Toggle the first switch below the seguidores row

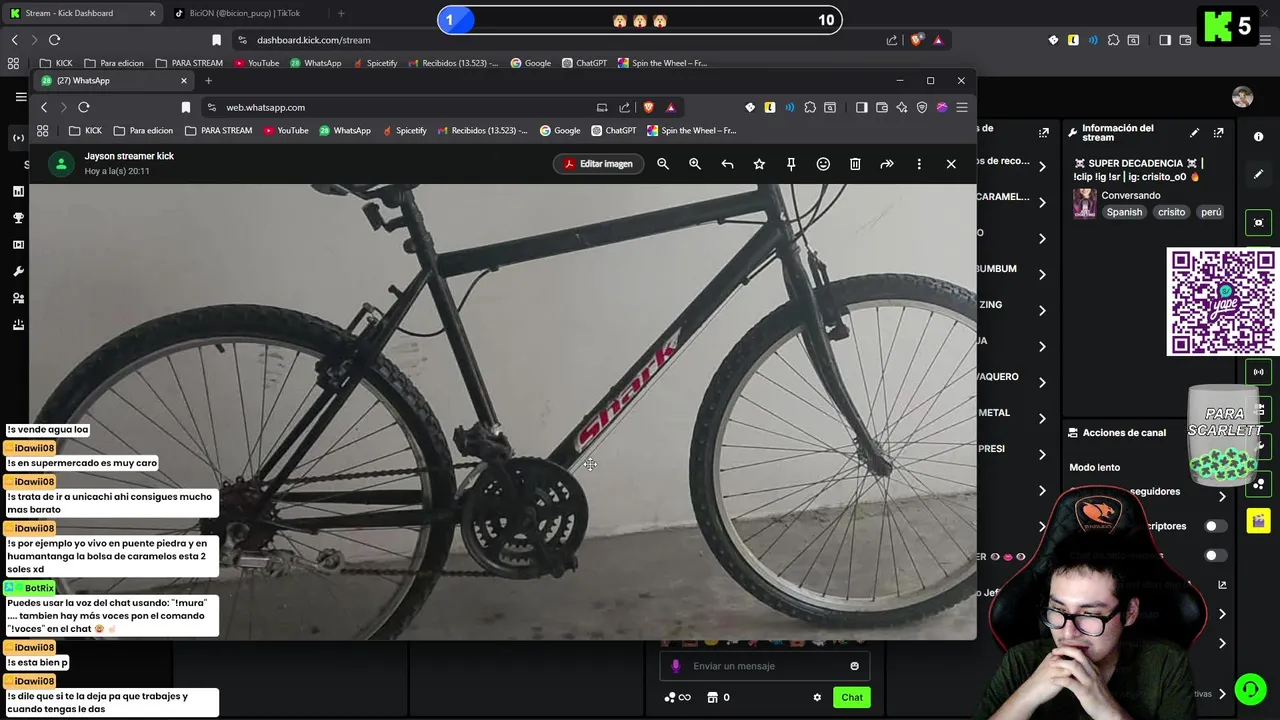coord(1215,526)
